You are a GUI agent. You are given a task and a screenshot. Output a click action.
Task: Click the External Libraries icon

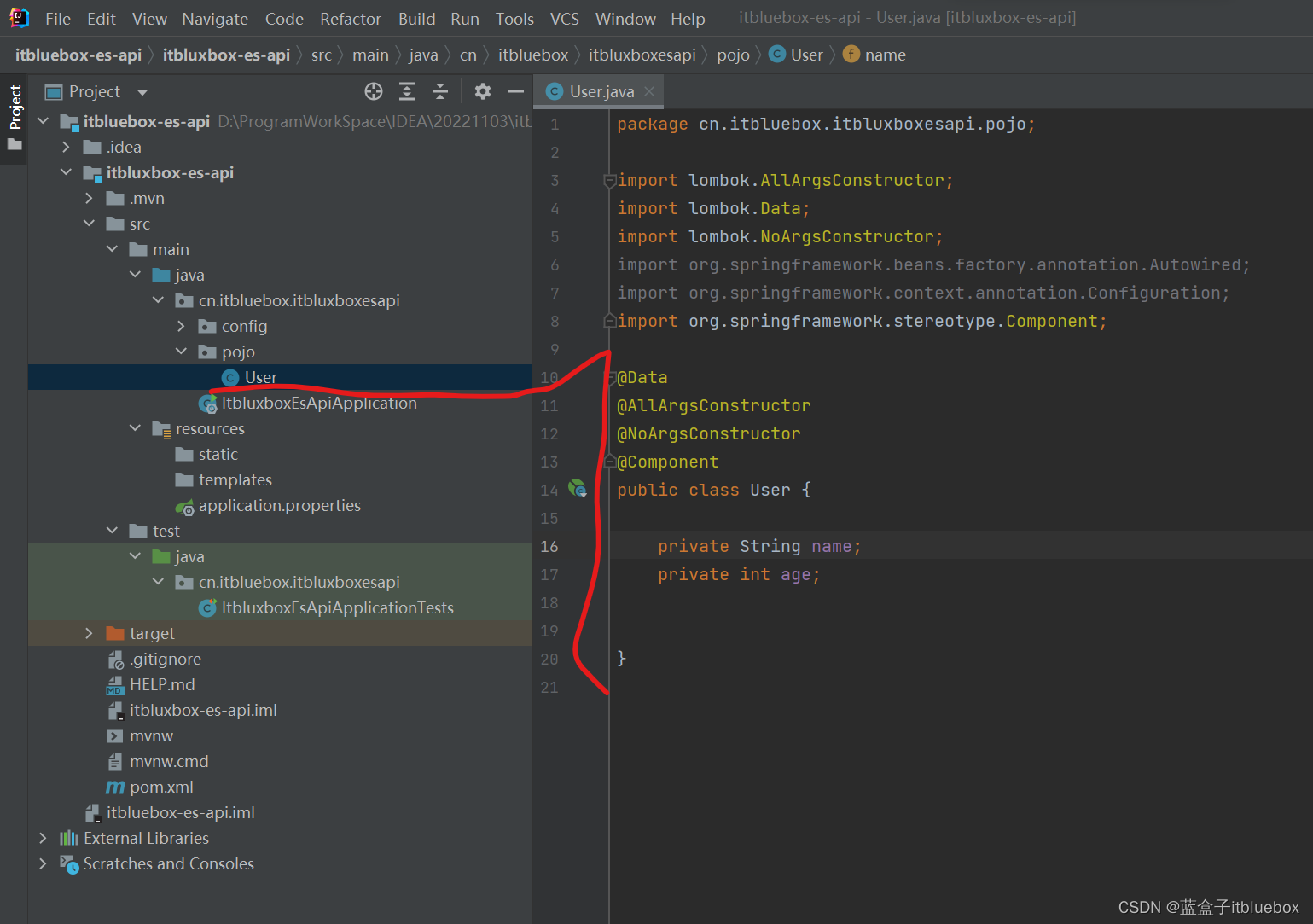point(68,838)
